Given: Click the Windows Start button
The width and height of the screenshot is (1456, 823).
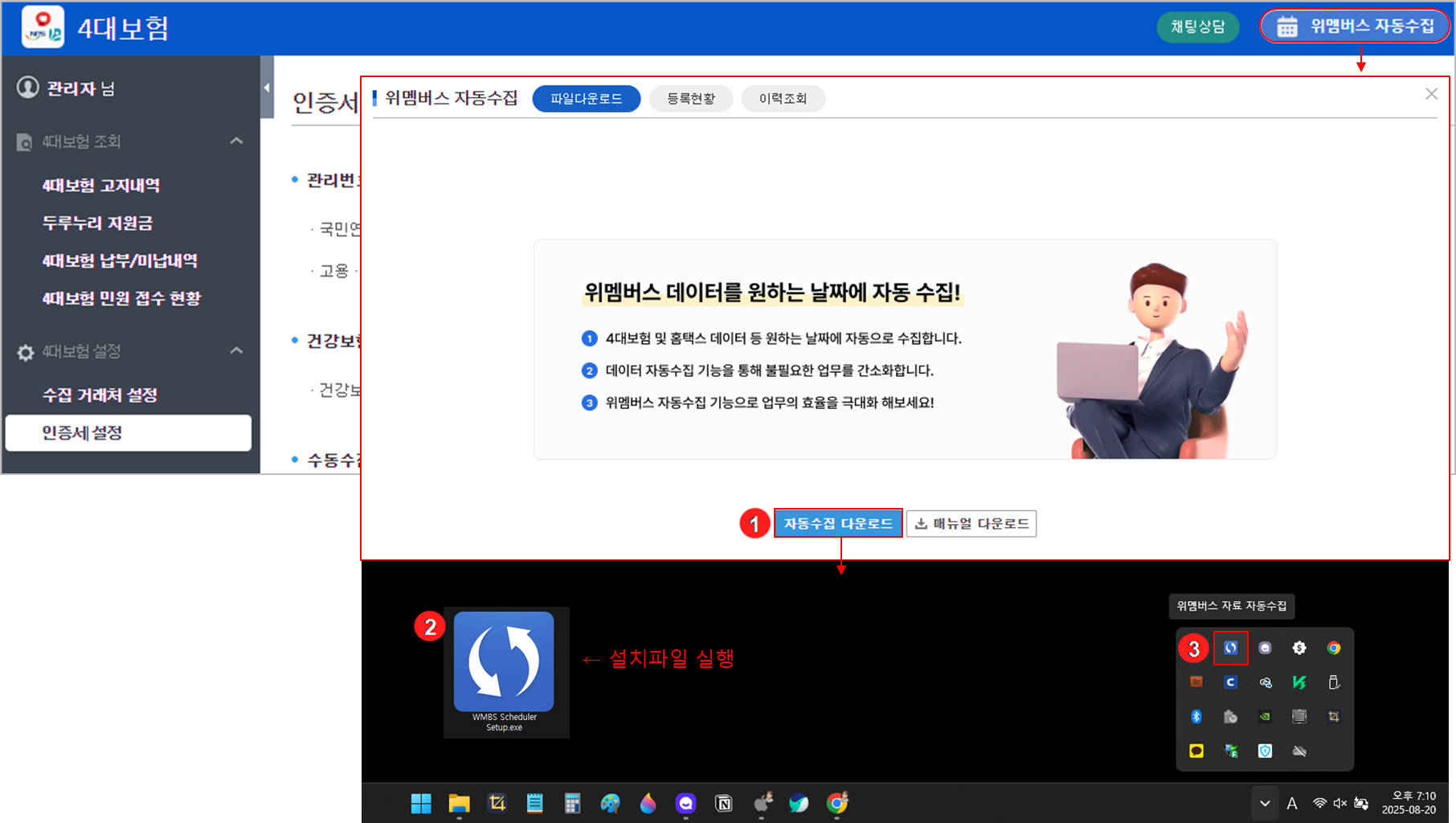Looking at the screenshot, I should coord(421,803).
